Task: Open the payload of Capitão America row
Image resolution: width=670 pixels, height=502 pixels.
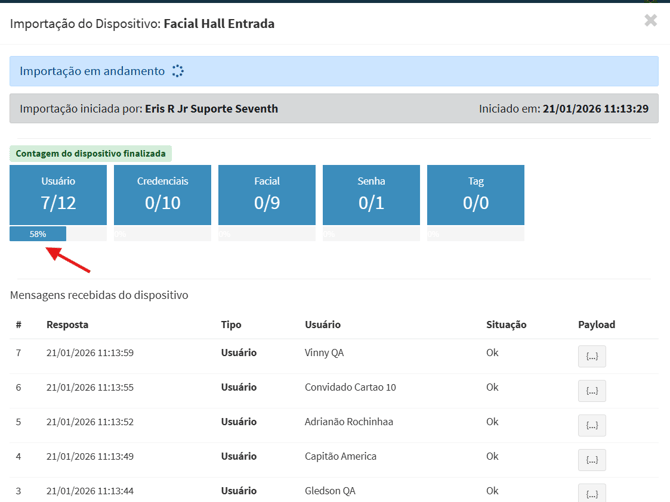Action: point(591,460)
